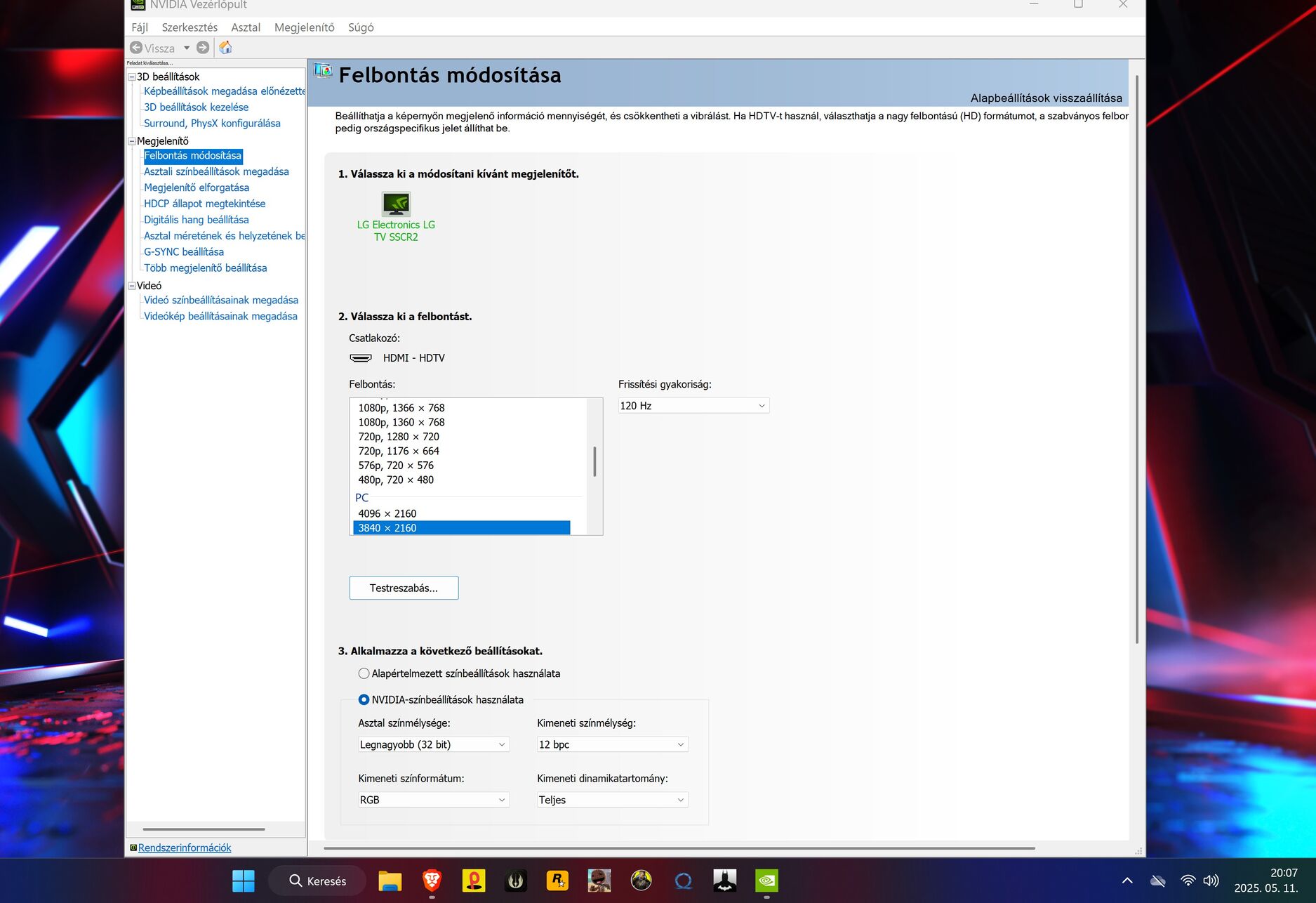Image resolution: width=1316 pixels, height=903 pixels.
Task: Click the volume speaker tray icon
Action: pos(1211,881)
